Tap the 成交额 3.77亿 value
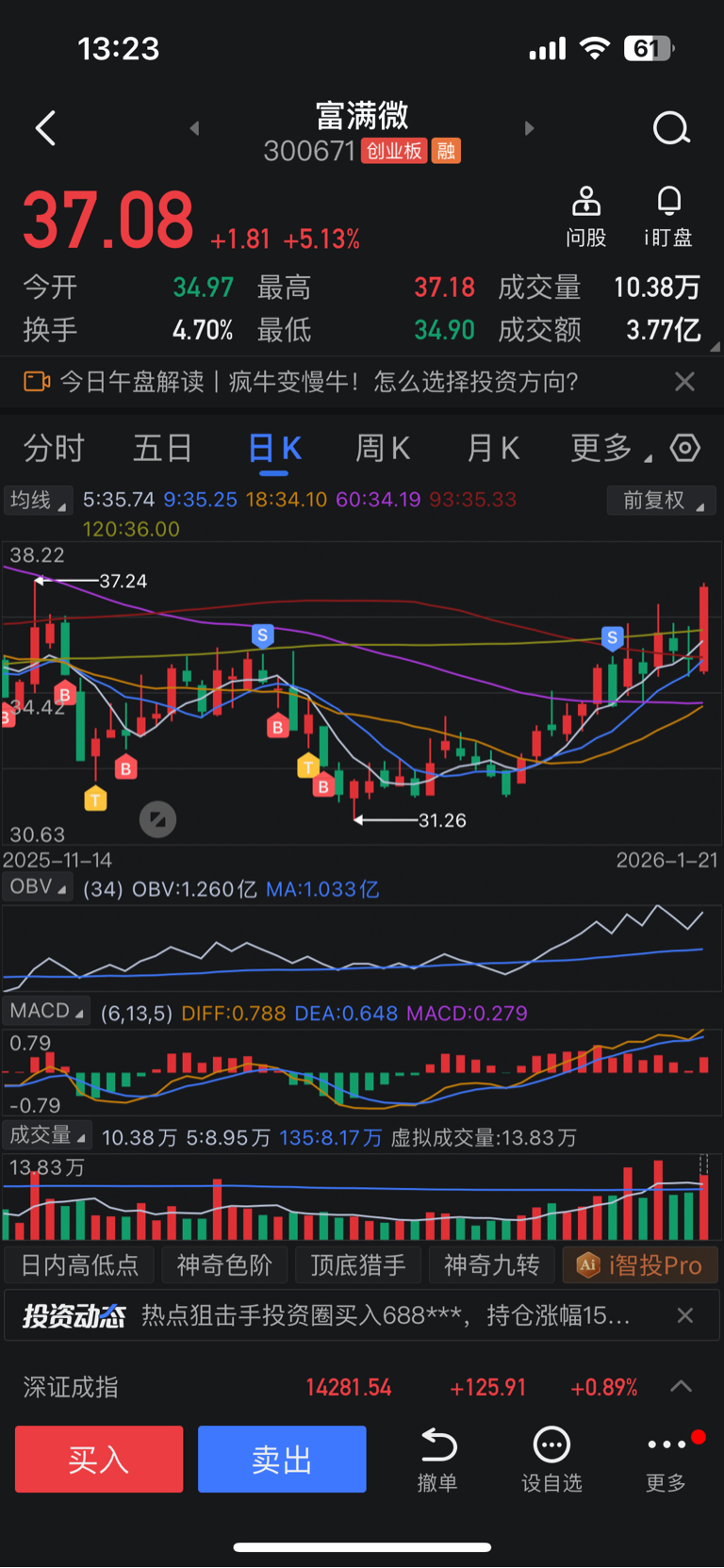The width and height of the screenshot is (724, 1568). [x=664, y=330]
